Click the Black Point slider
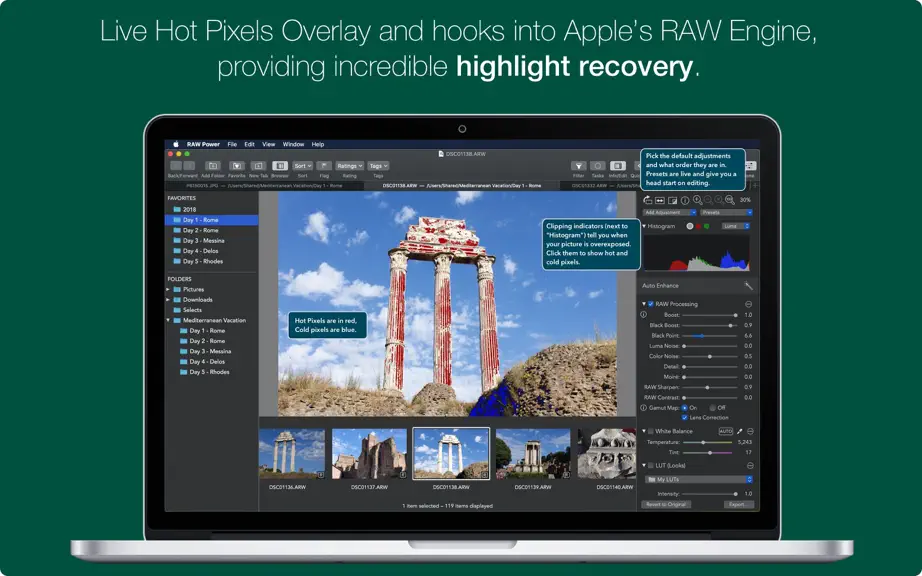 pos(709,336)
